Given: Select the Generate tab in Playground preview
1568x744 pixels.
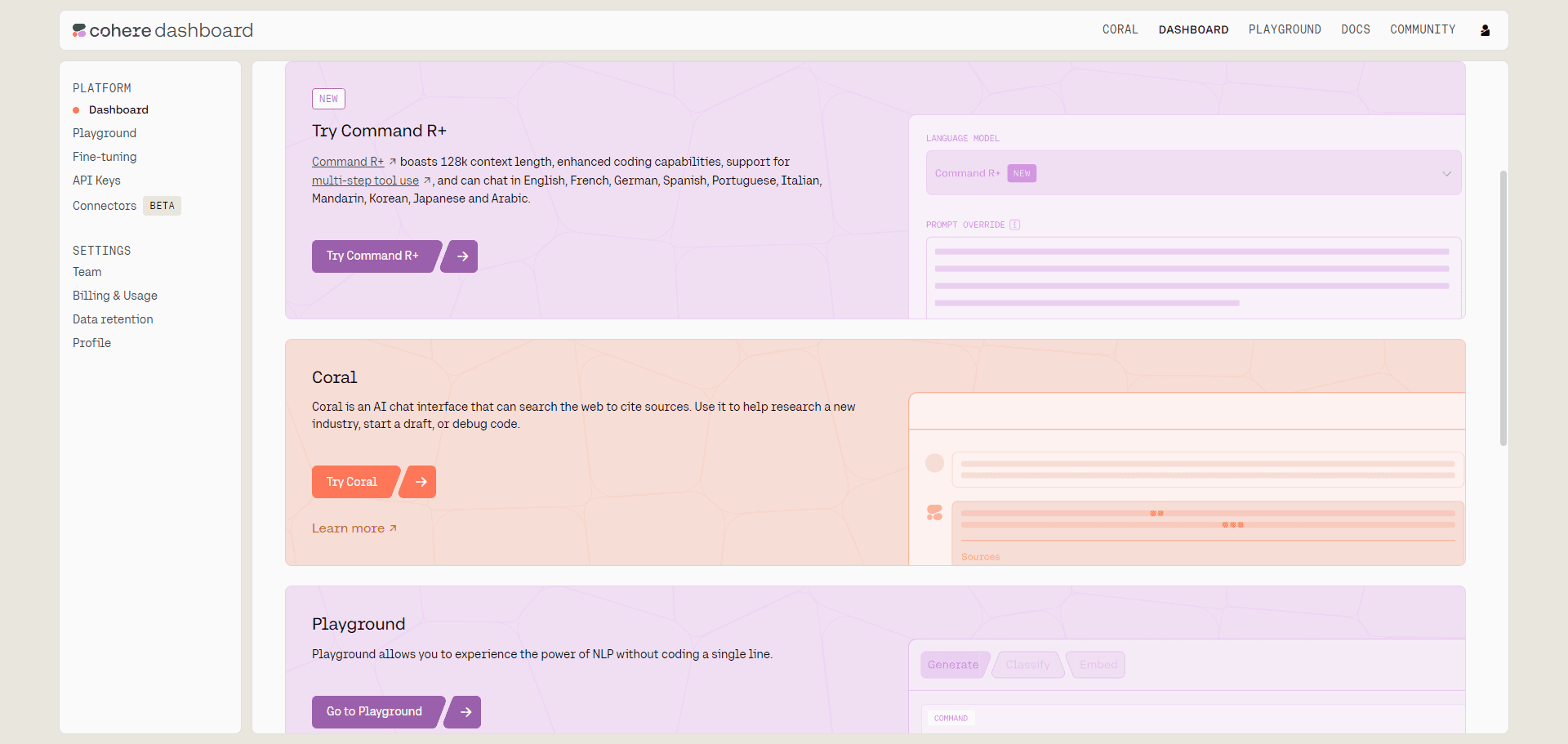Looking at the screenshot, I should pyautogui.click(x=953, y=665).
